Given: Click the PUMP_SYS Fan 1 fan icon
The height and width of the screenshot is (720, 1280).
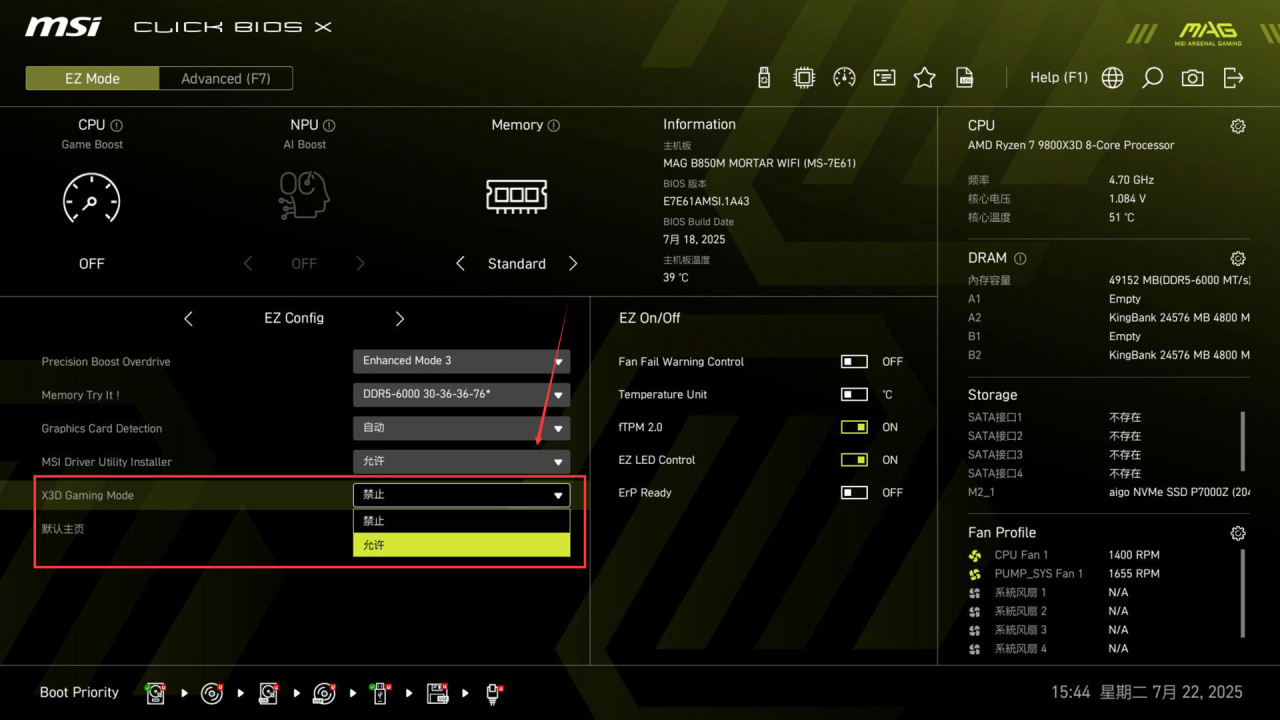Looking at the screenshot, I should coord(975,574).
